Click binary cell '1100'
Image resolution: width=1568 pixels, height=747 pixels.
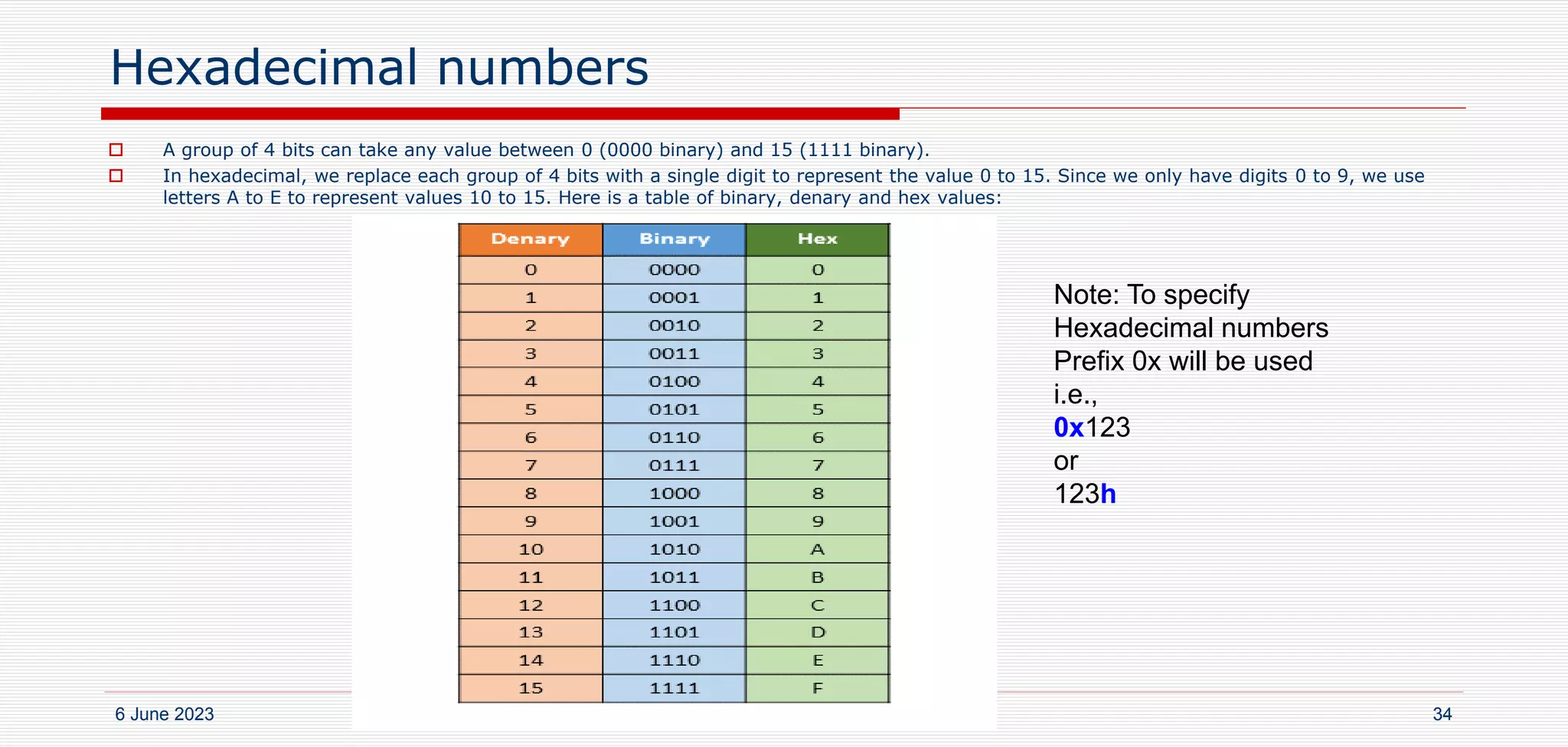675,605
